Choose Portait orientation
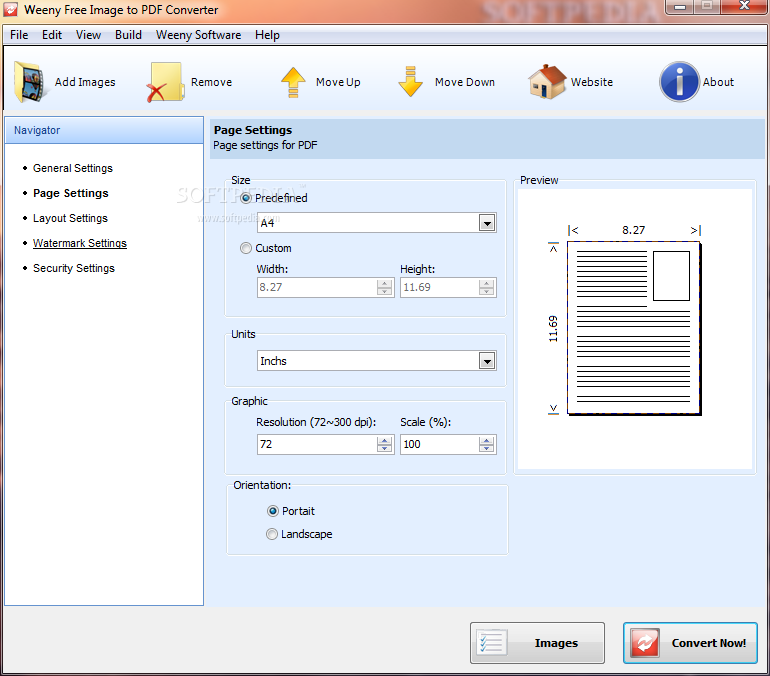The image size is (770, 676). pyautogui.click(x=273, y=511)
